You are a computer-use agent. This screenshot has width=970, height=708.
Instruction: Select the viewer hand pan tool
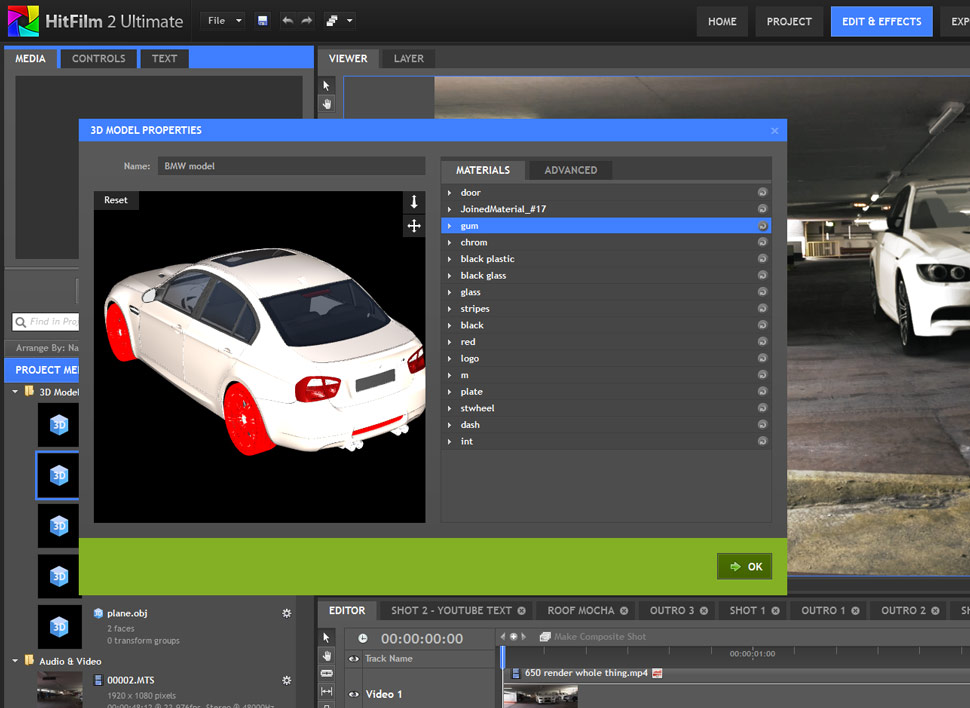point(327,104)
